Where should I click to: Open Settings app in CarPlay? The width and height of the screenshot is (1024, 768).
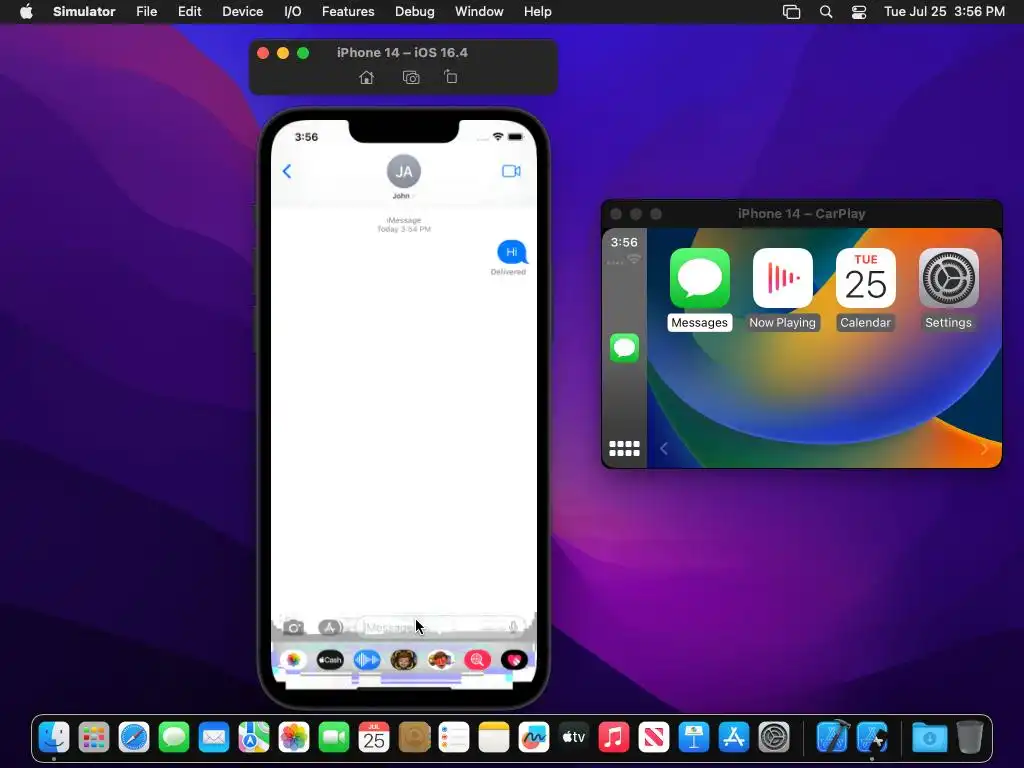[948, 278]
